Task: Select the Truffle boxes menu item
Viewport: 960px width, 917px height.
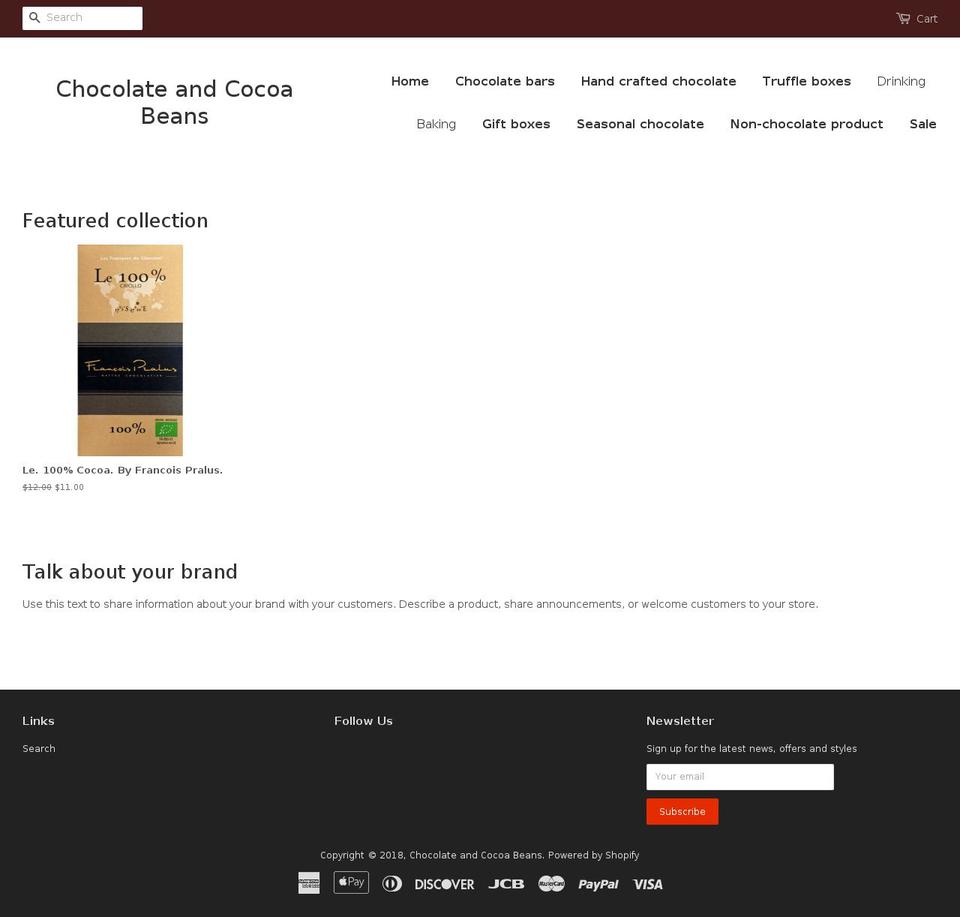Action: pyautogui.click(x=806, y=81)
